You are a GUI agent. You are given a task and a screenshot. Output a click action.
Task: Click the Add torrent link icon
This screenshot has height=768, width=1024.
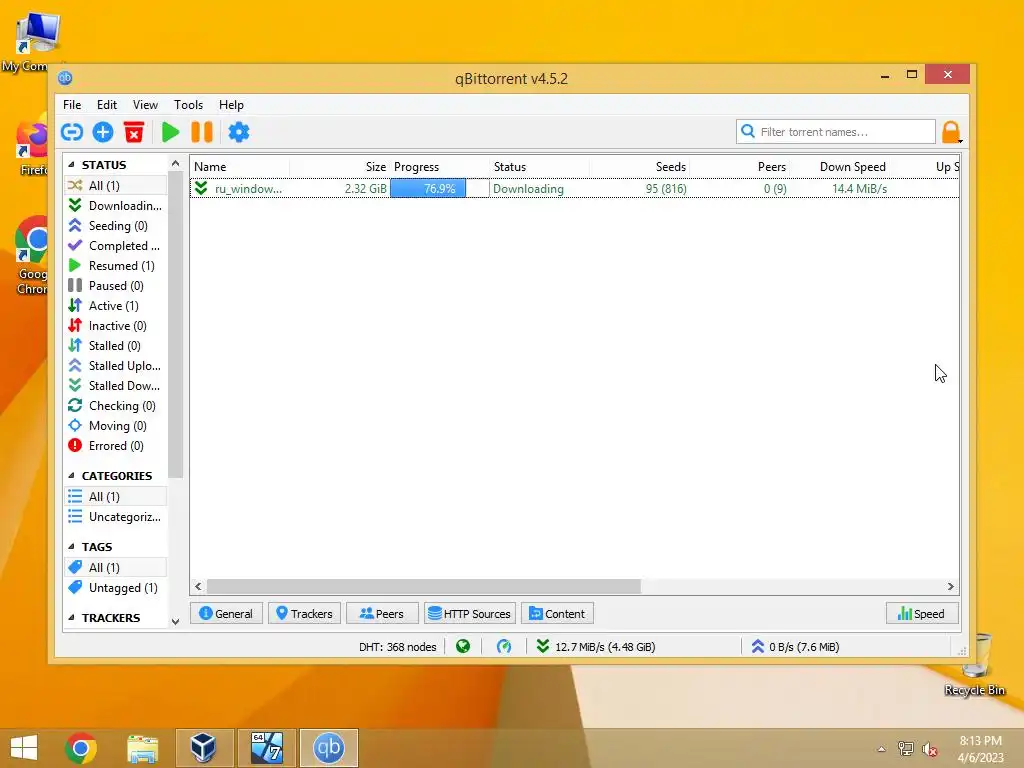[x=72, y=132]
